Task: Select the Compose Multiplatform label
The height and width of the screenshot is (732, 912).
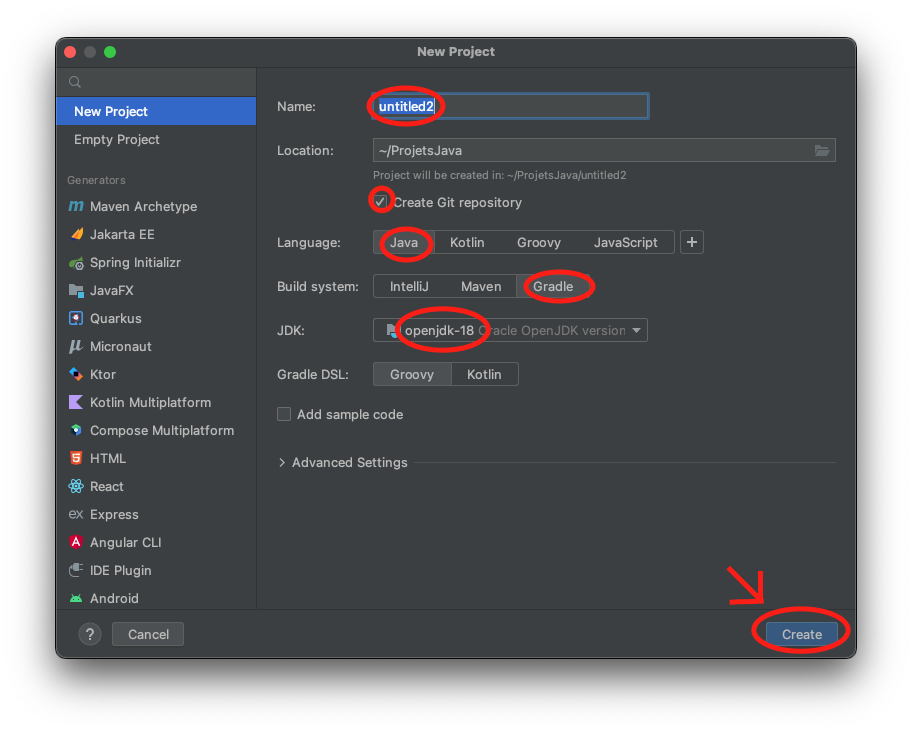Action: (x=162, y=431)
